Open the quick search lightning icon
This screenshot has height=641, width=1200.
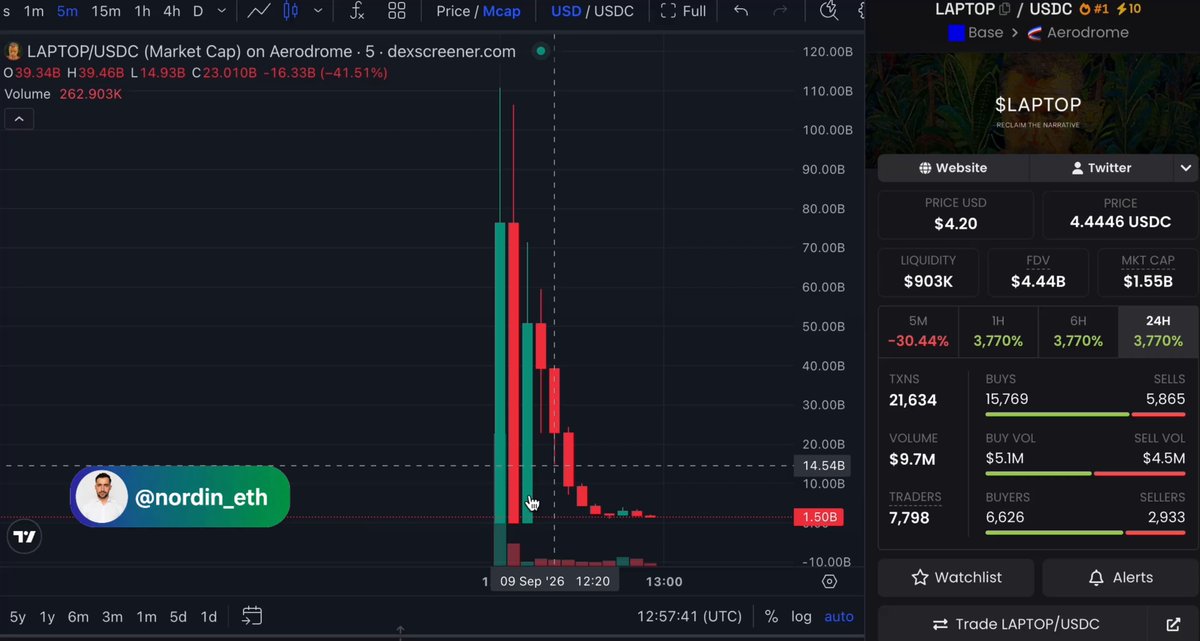[x=828, y=11]
